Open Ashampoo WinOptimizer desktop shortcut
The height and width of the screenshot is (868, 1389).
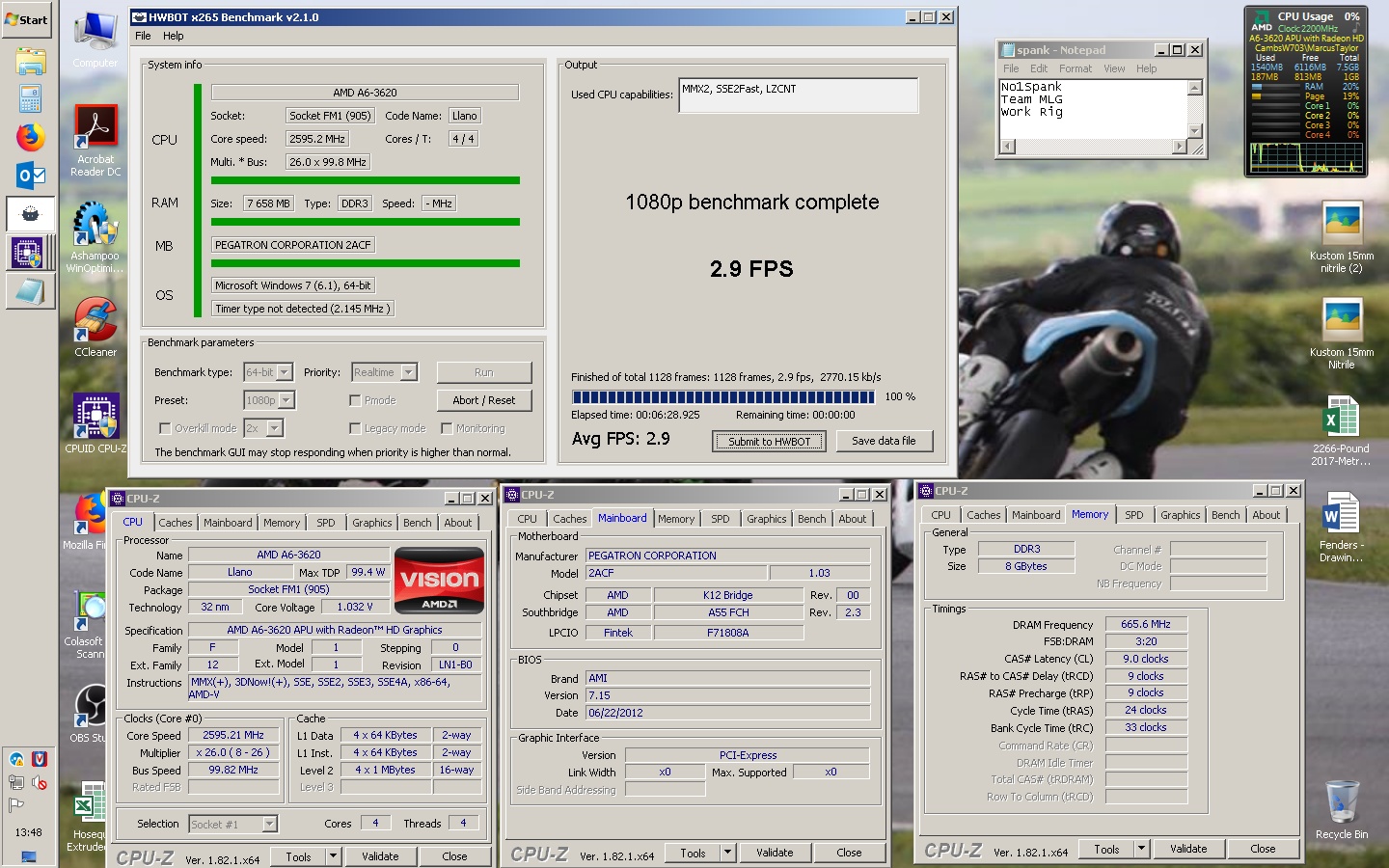point(95,237)
